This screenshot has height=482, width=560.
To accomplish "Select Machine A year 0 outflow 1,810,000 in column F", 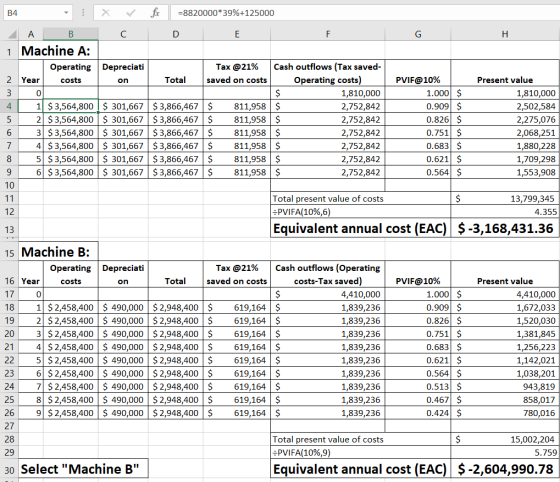I will coord(328,93).
